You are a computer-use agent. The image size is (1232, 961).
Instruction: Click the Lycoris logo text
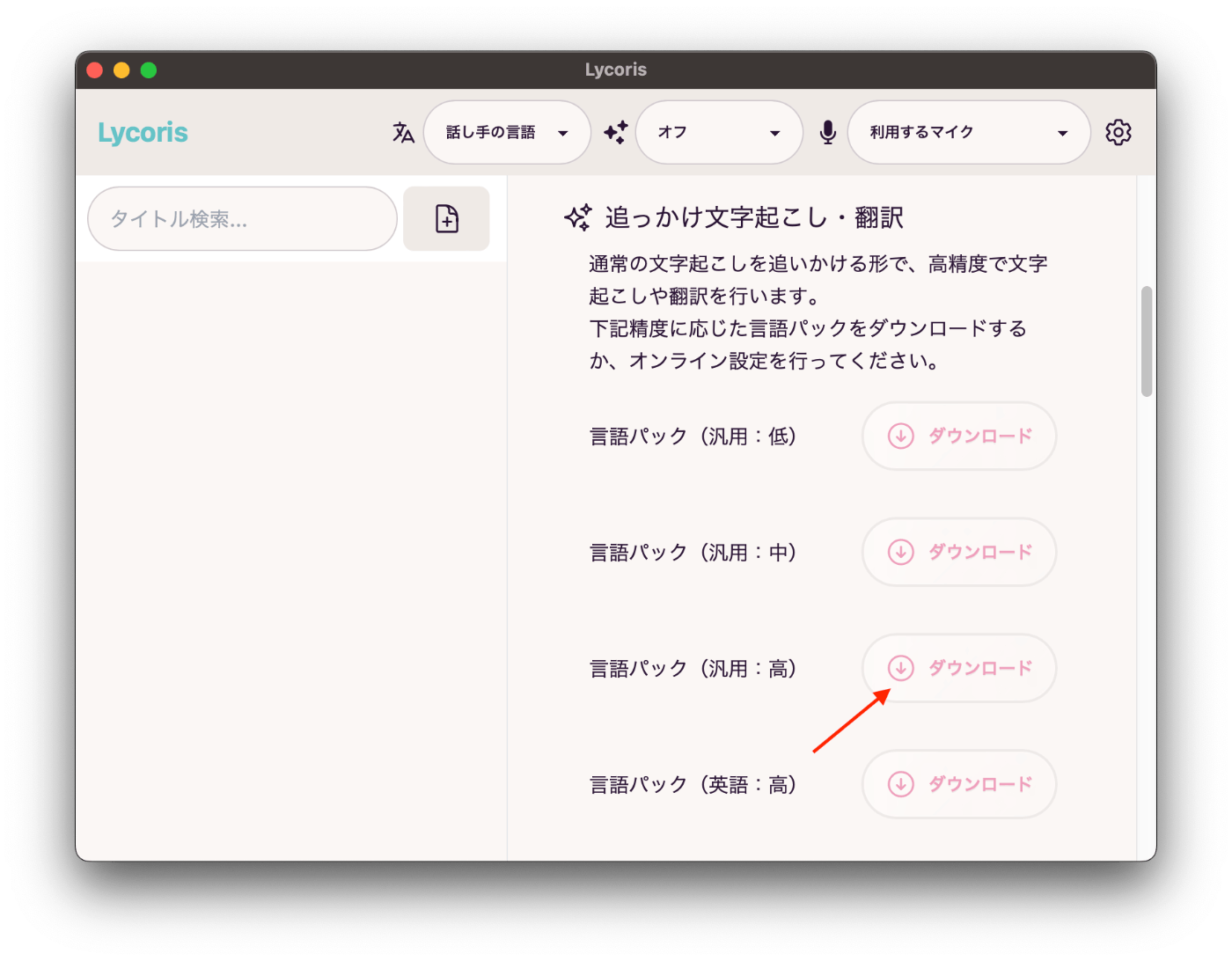point(143,132)
